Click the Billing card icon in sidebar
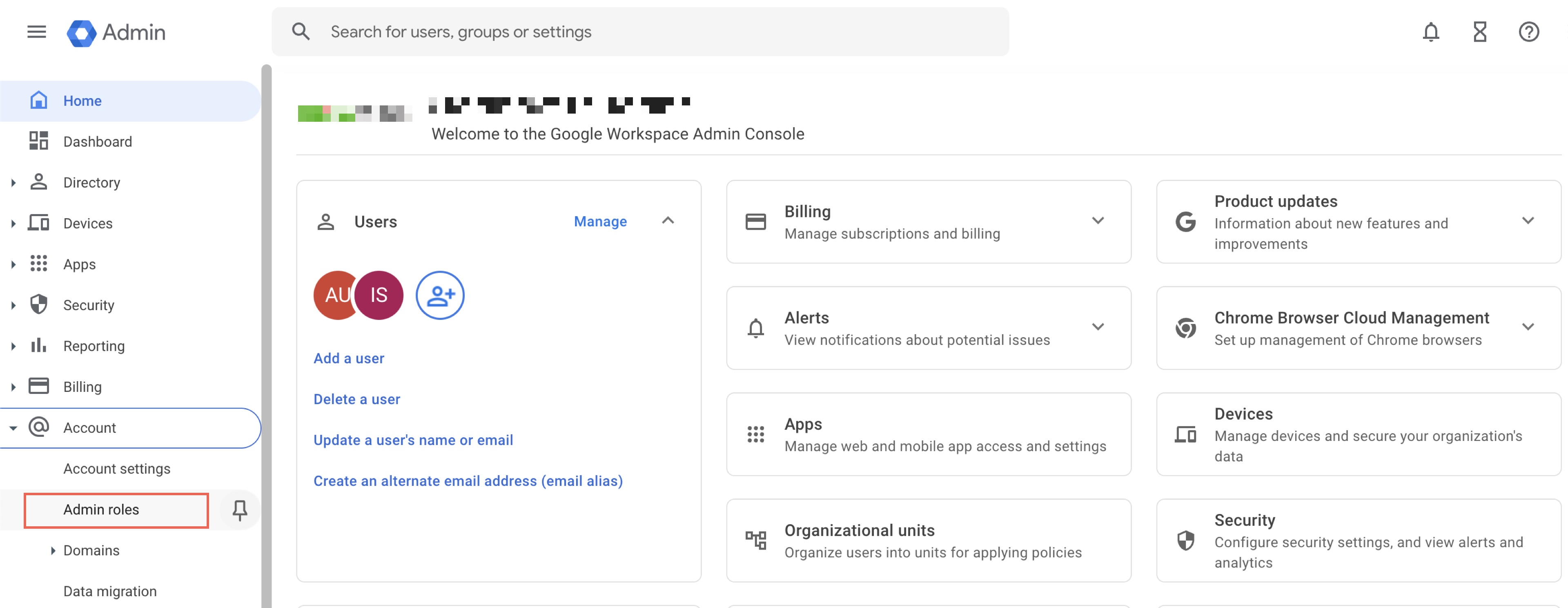 [x=38, y=386]
